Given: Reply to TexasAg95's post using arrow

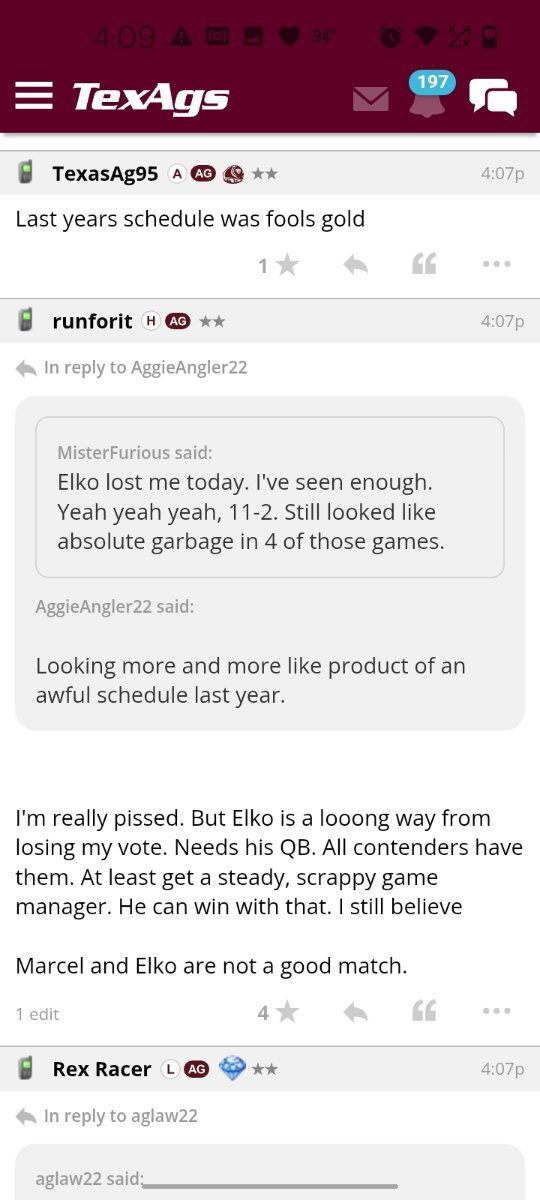Looking at the screenshot, I should (355, 265).
